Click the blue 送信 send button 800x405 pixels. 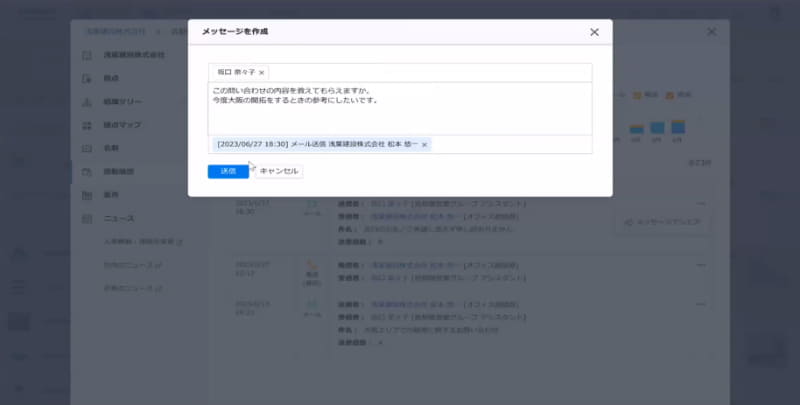[228, 171]
